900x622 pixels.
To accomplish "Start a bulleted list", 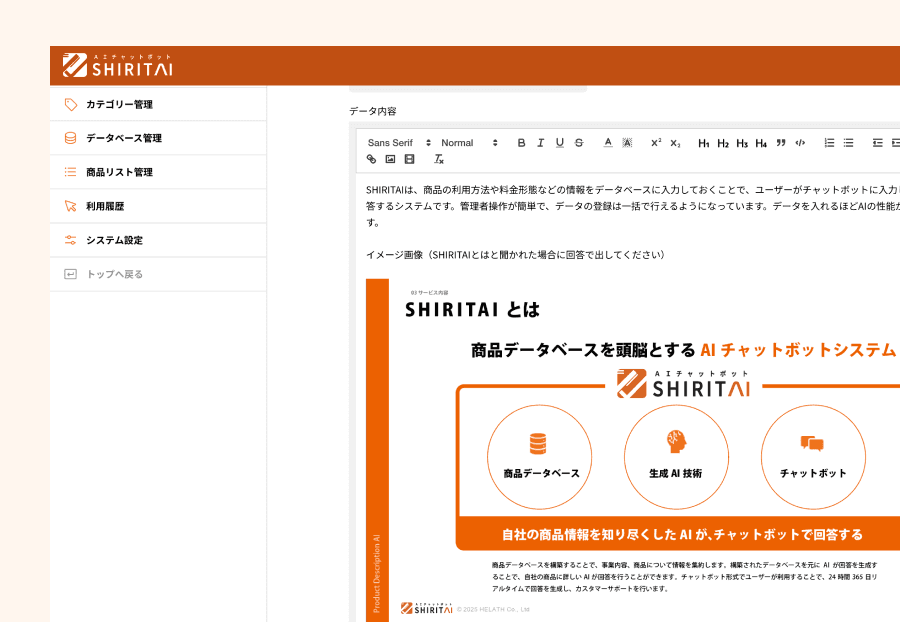I will (x=848, y=143).
